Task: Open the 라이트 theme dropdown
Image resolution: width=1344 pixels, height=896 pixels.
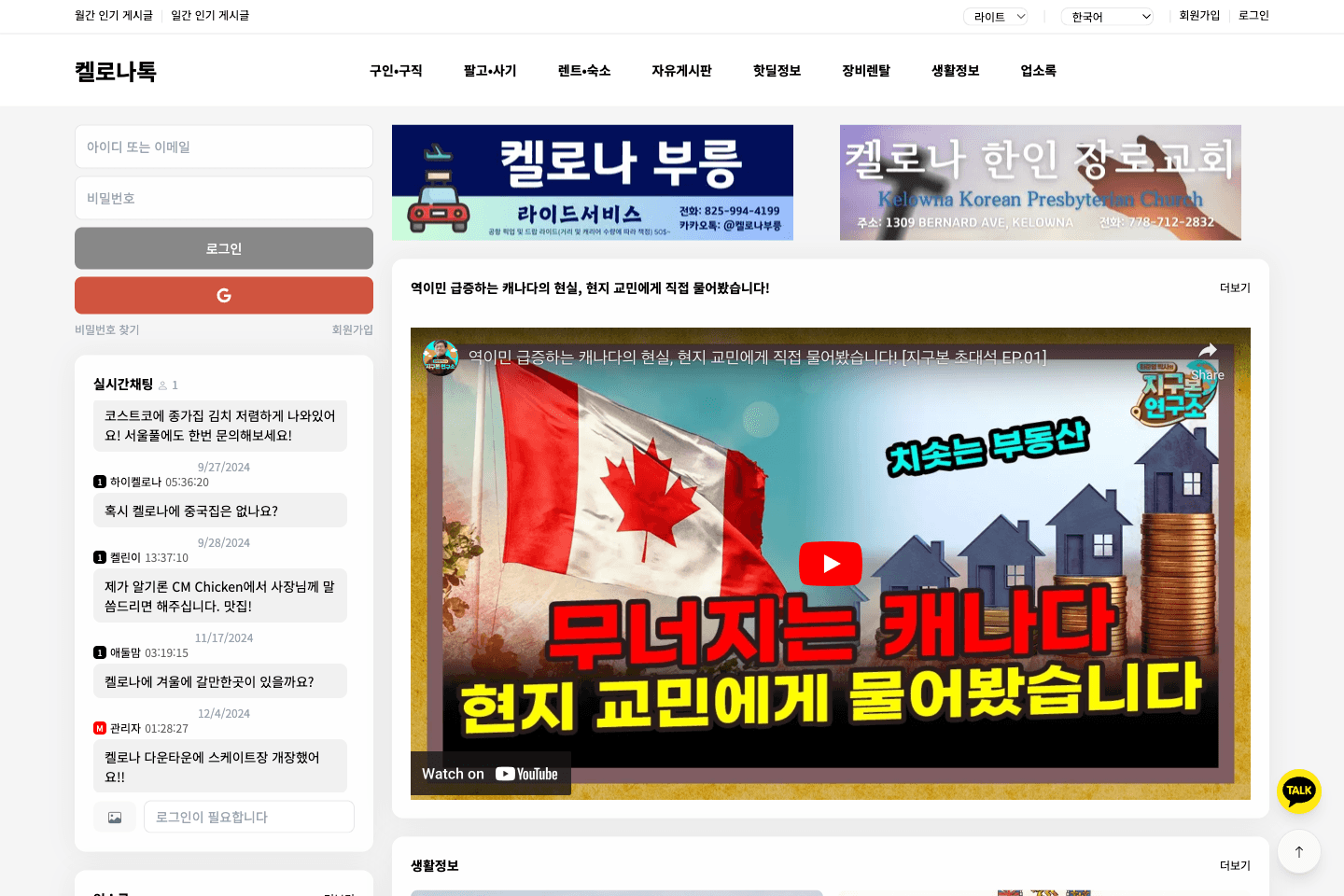Action: point(995,16)
